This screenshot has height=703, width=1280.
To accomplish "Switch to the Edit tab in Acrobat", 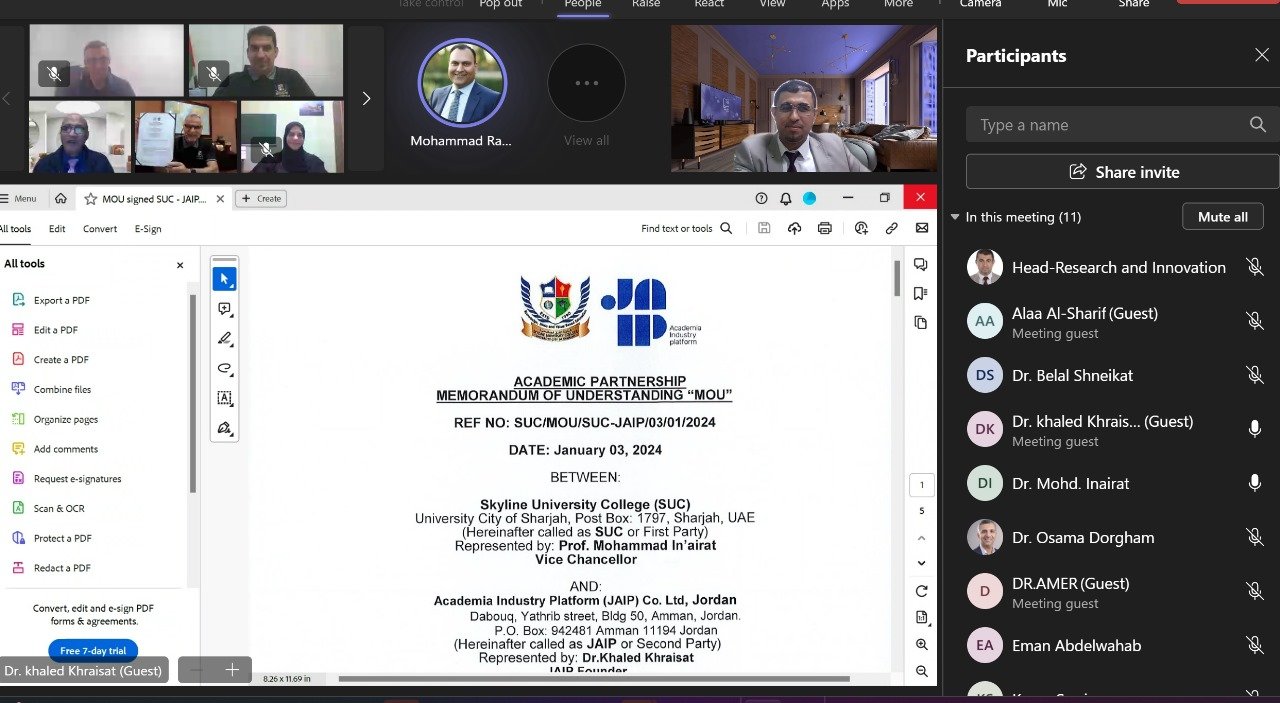I will click(57, 229).
